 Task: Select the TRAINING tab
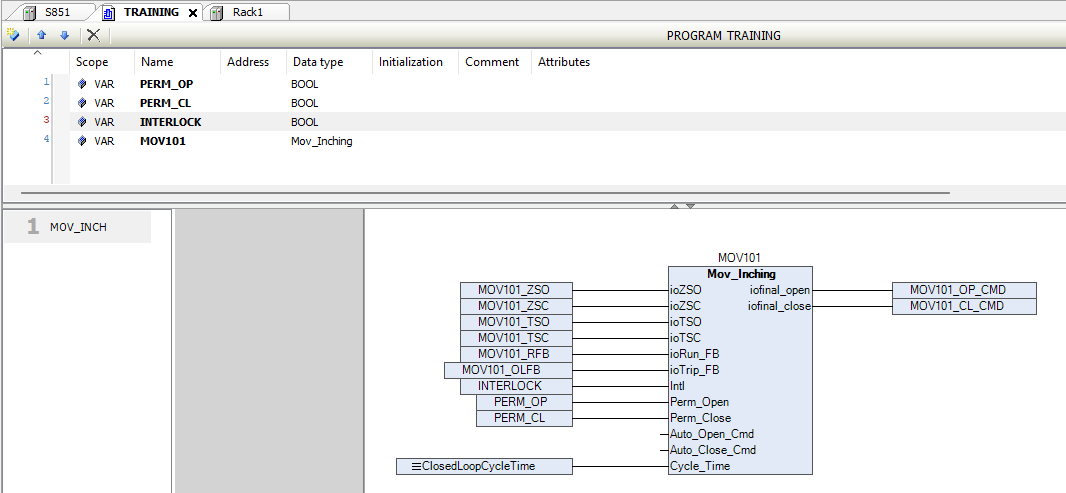pos(151,12)
